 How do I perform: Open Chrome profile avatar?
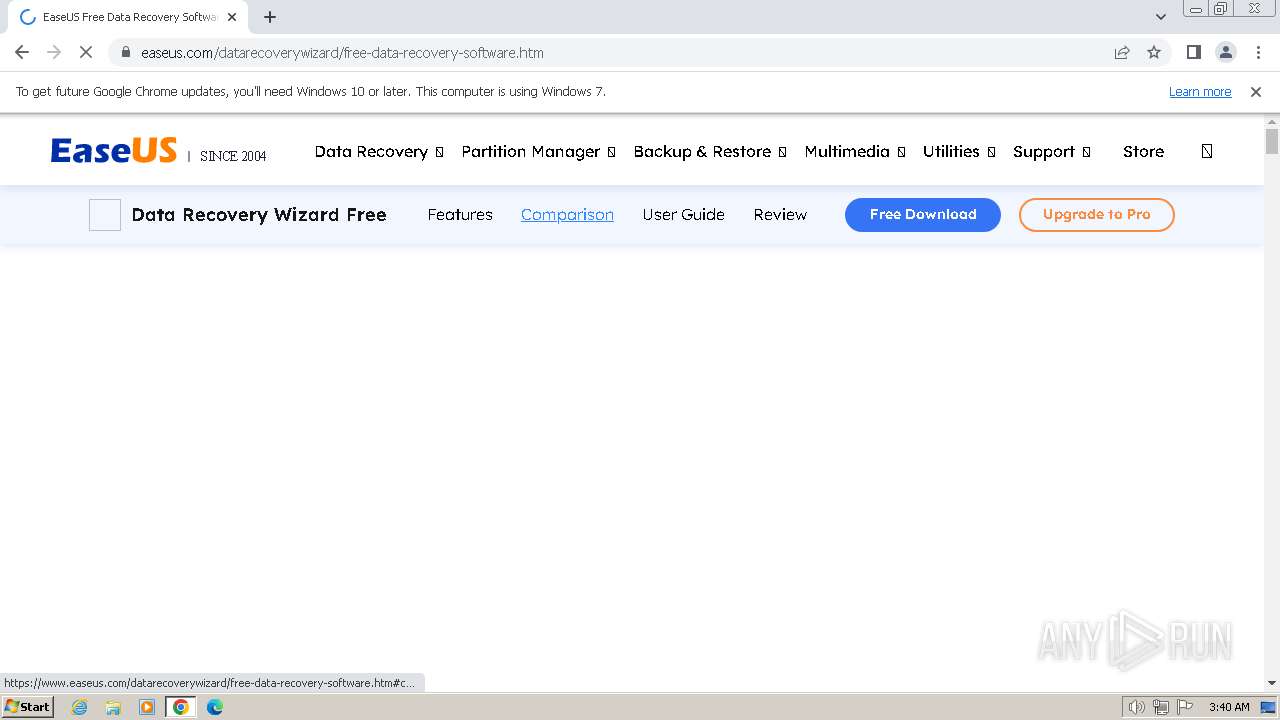pos(1225,52)
